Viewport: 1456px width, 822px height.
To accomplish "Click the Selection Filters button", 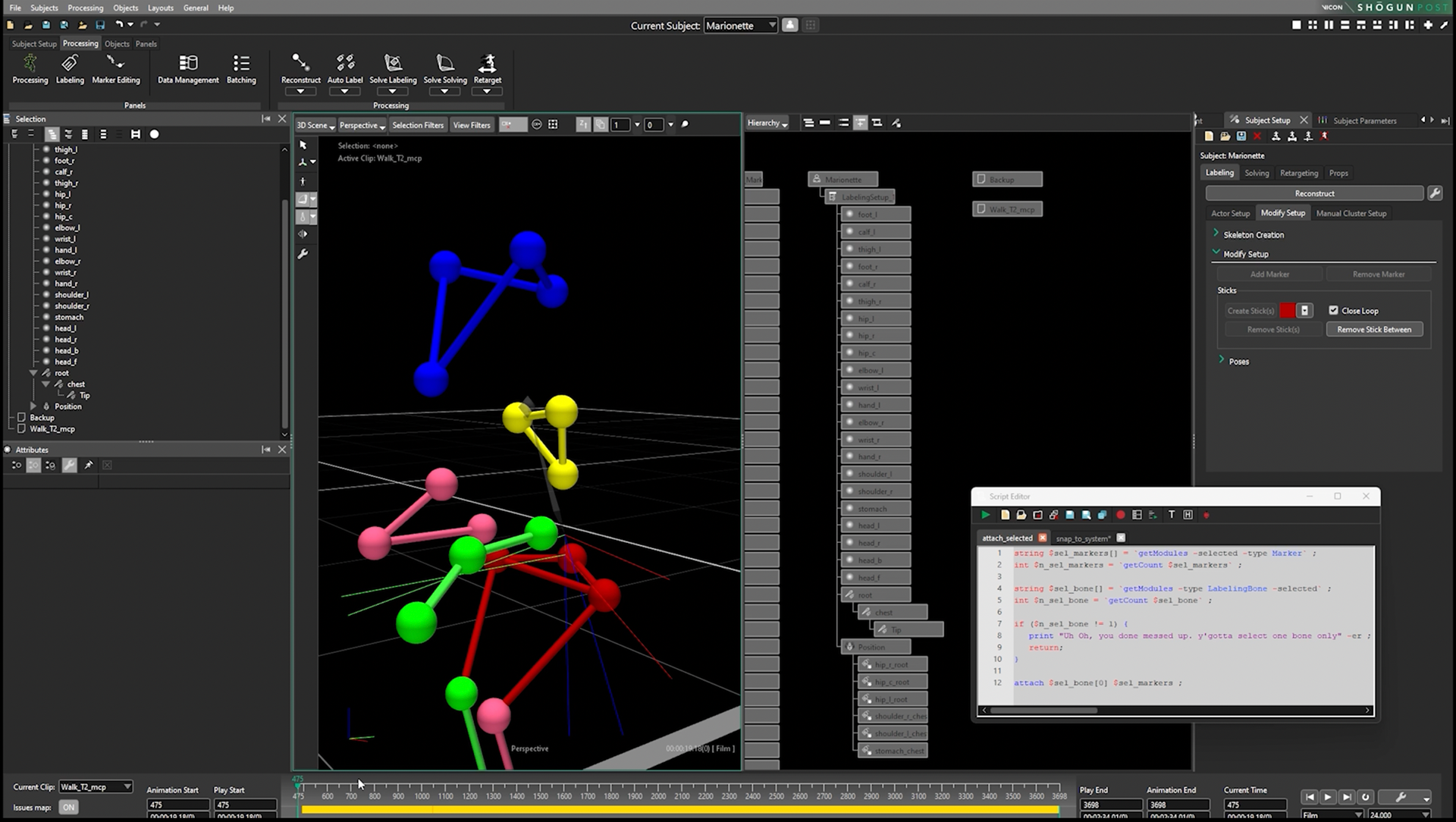I will pos(418,125).
